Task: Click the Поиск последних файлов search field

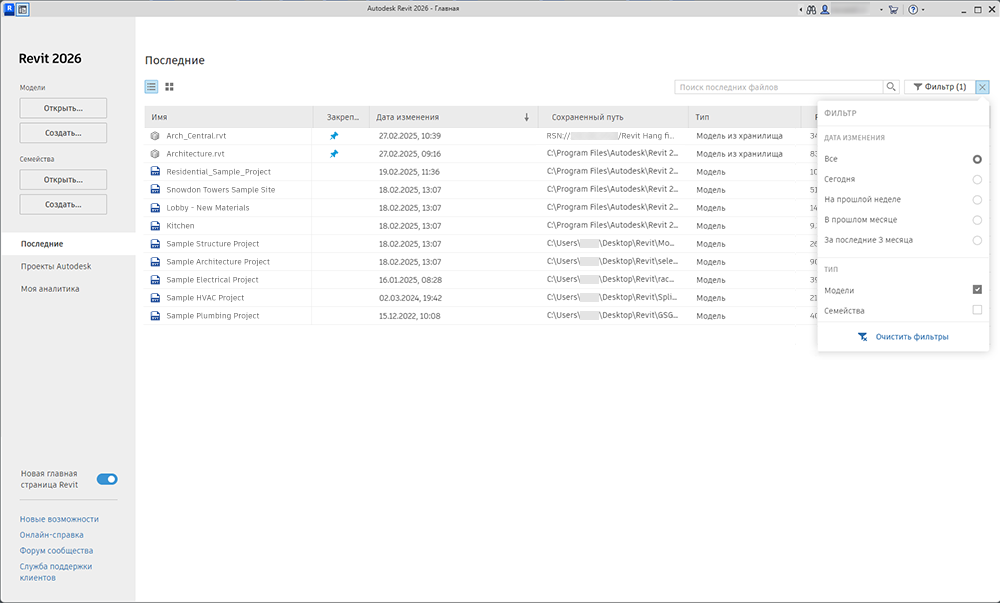Action: [x=779, y=87]
